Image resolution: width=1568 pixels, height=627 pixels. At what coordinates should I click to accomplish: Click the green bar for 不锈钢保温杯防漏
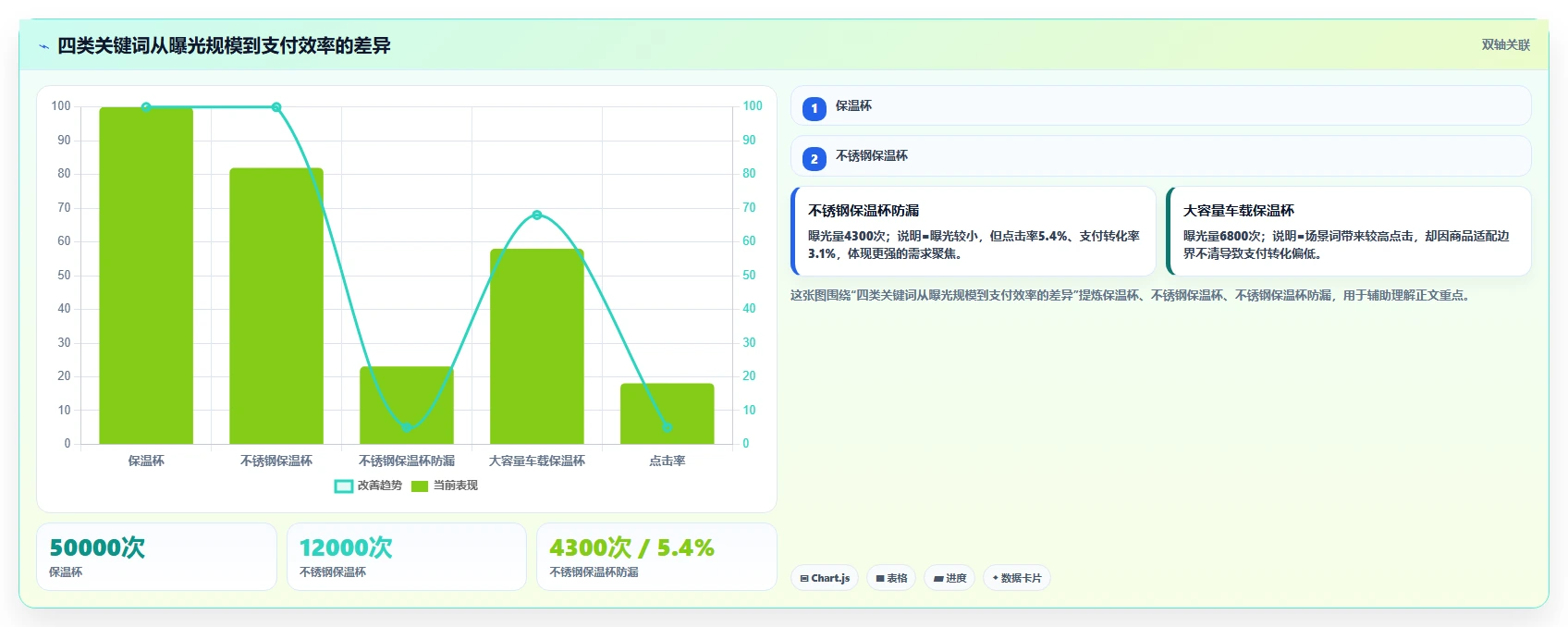407,405
